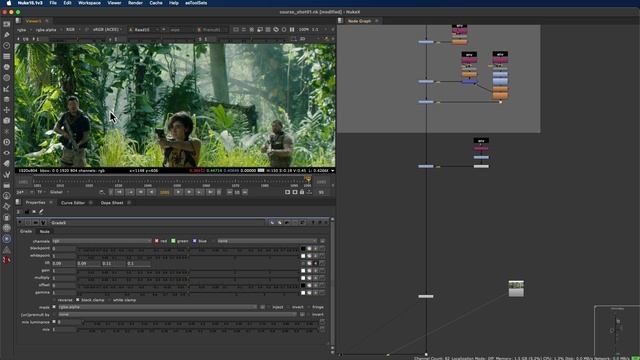The width and height of the screenshot is (640, 360).
Task: Click the Grade6 node name field
Action: pyautogui.click(x=157, y=223)
